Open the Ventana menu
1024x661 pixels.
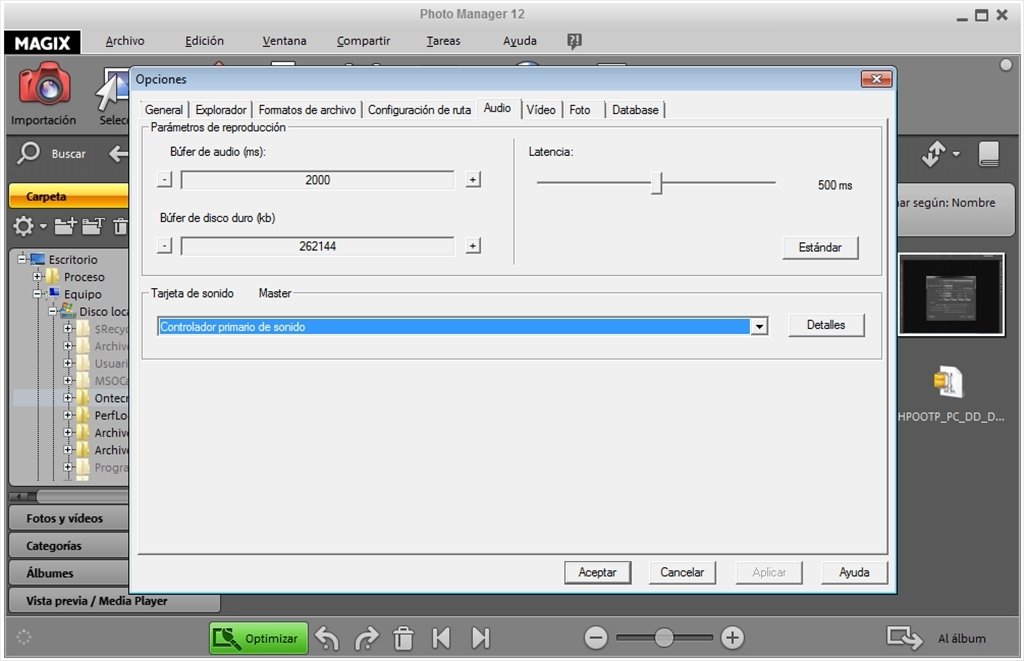click(284, 40)
